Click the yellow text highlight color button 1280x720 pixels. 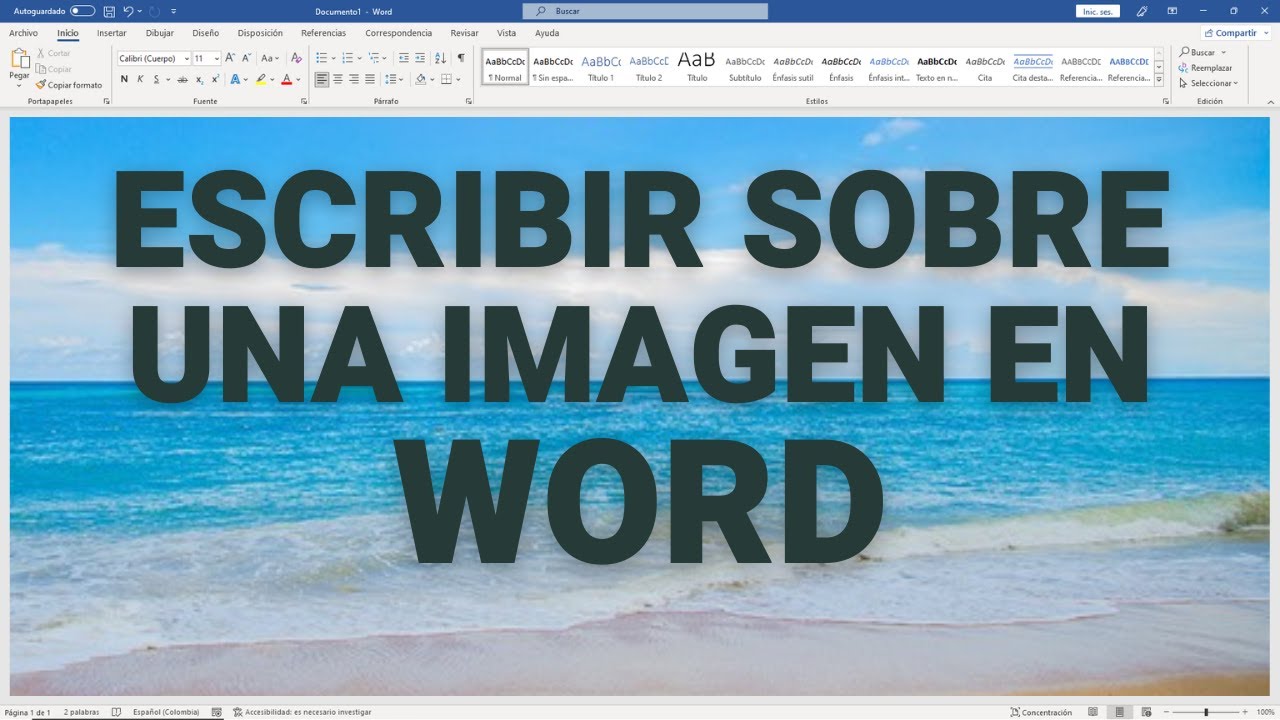click(261, 79)
